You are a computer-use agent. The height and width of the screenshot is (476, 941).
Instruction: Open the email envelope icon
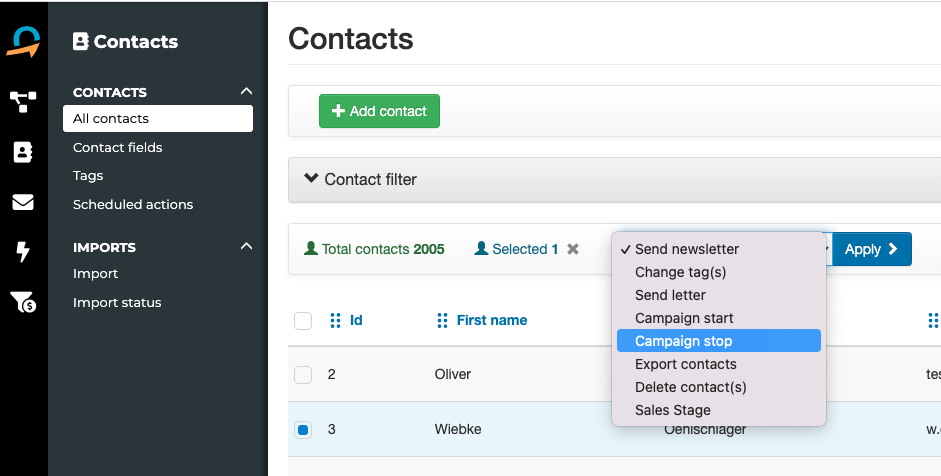(23, 202)
